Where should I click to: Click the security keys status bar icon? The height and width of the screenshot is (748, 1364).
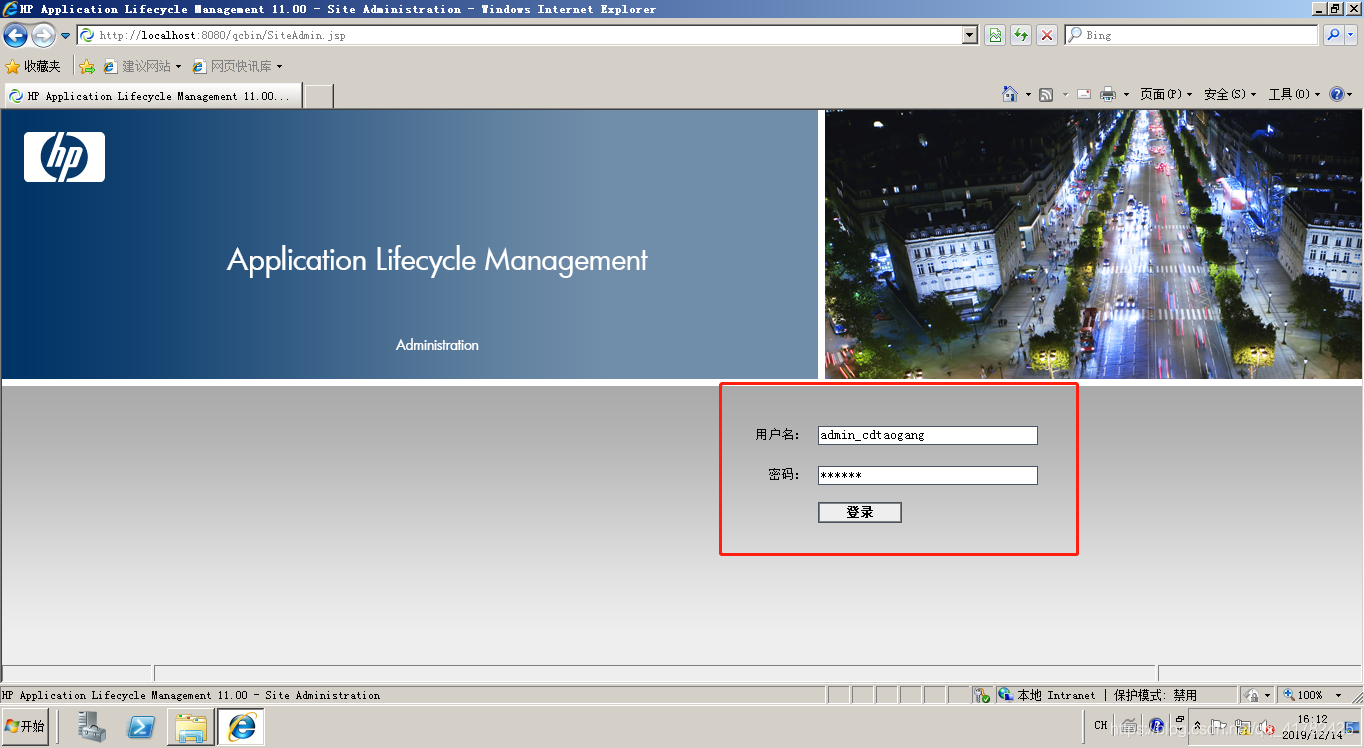coord(982,695)
